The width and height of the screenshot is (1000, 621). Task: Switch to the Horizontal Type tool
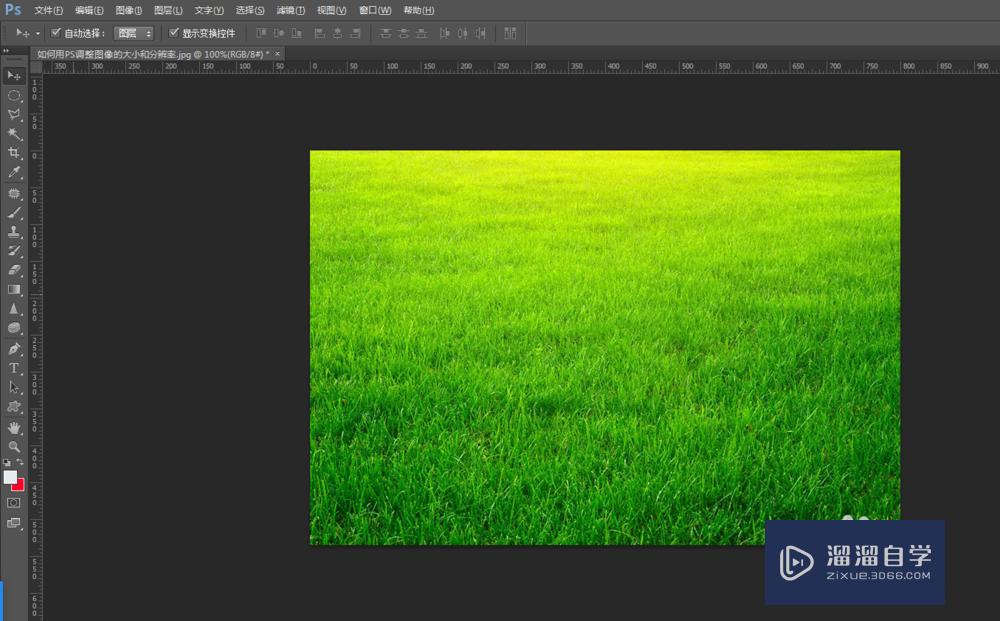pos(14,368)
